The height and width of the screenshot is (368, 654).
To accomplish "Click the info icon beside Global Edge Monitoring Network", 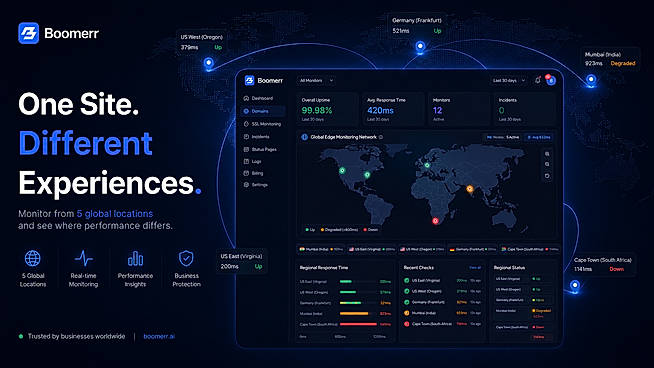I will pos(381,137).
